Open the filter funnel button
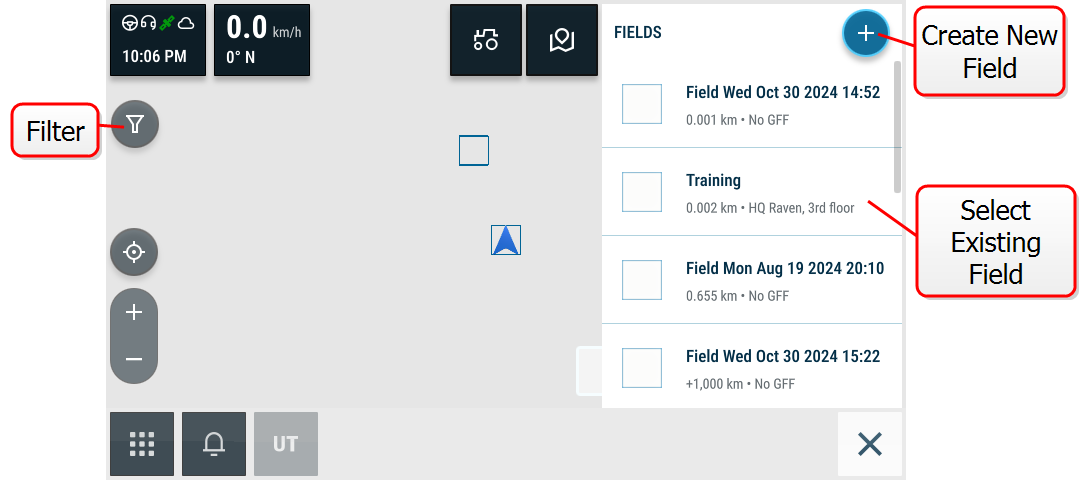Viewport: 1092px width, 480px height. click(135, 125)
